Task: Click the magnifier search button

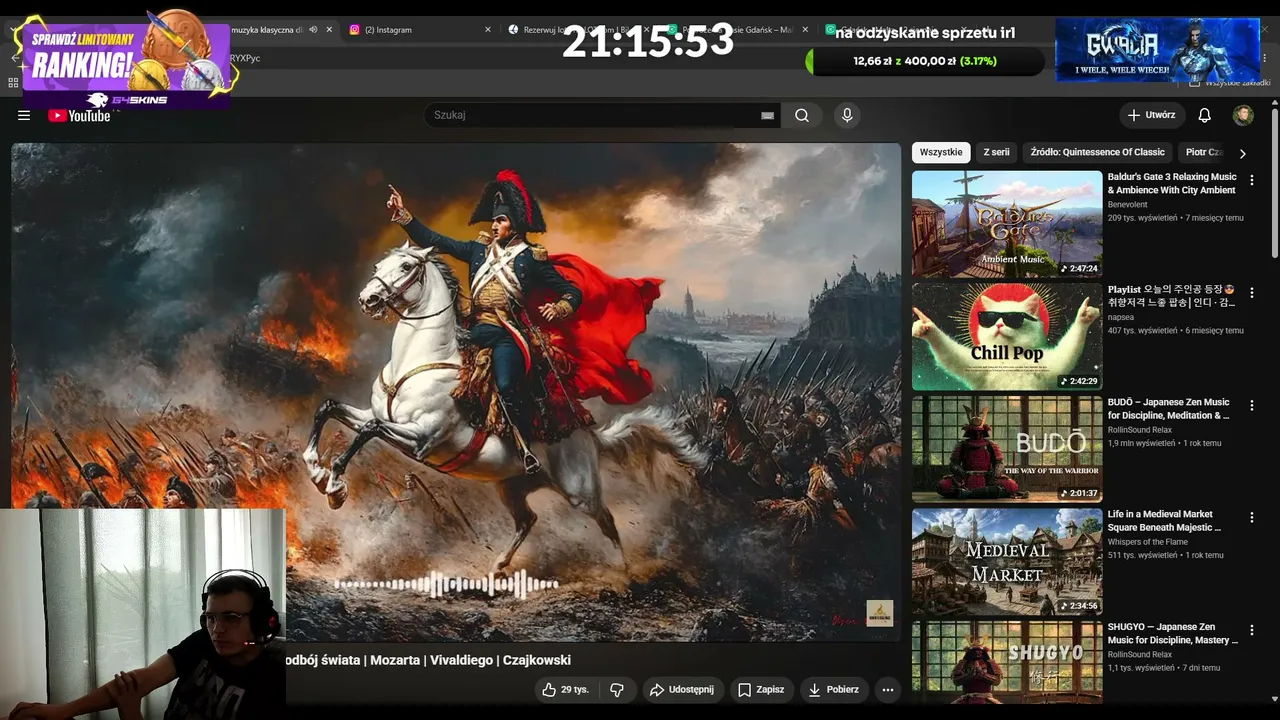Action: click(802, 115)
